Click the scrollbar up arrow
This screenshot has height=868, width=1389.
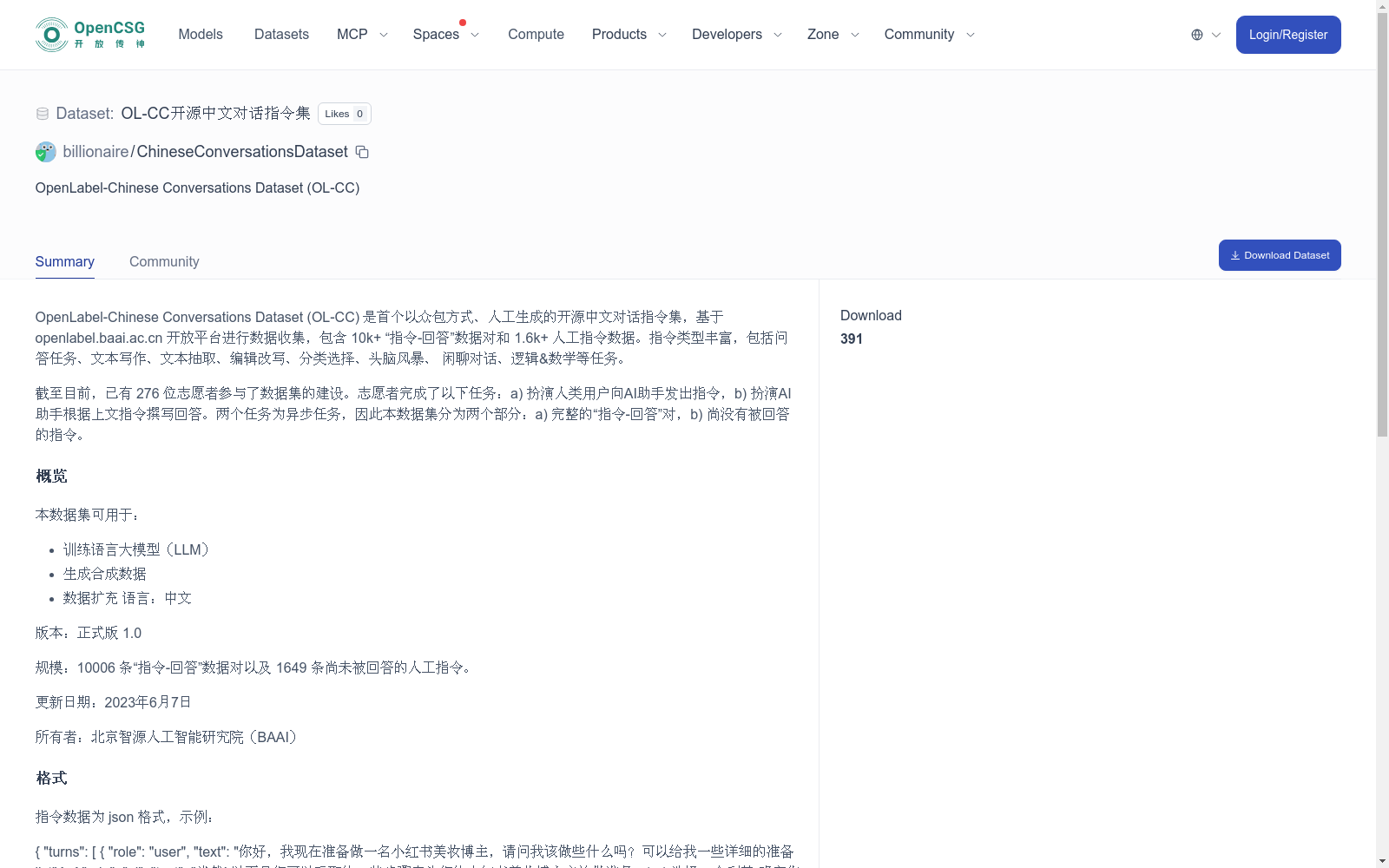click(1382, 6)
